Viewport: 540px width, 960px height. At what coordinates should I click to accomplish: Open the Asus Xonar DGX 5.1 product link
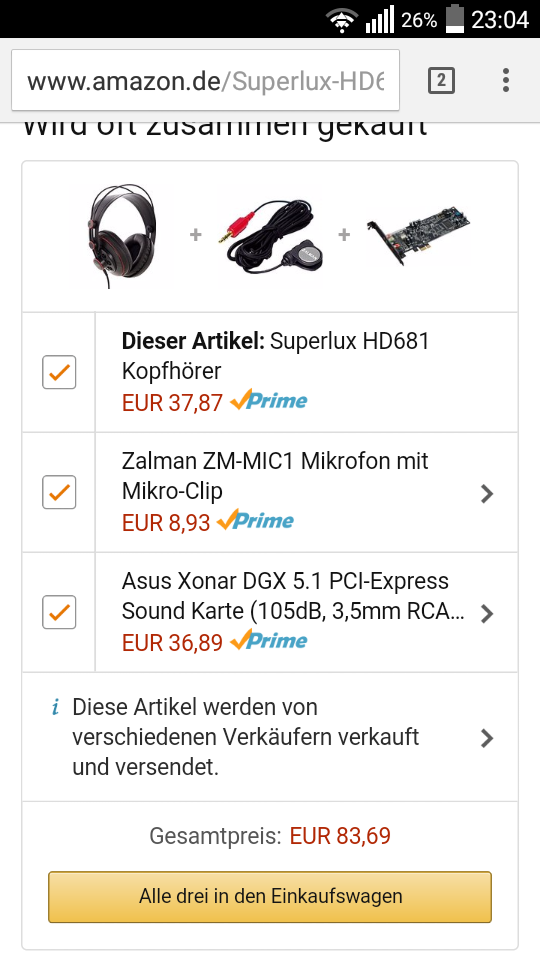pyautogui.click(x=293, y=596)
